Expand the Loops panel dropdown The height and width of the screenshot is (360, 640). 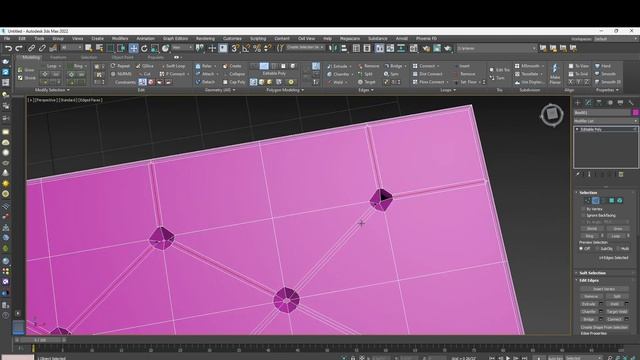(x=448, y=90)
